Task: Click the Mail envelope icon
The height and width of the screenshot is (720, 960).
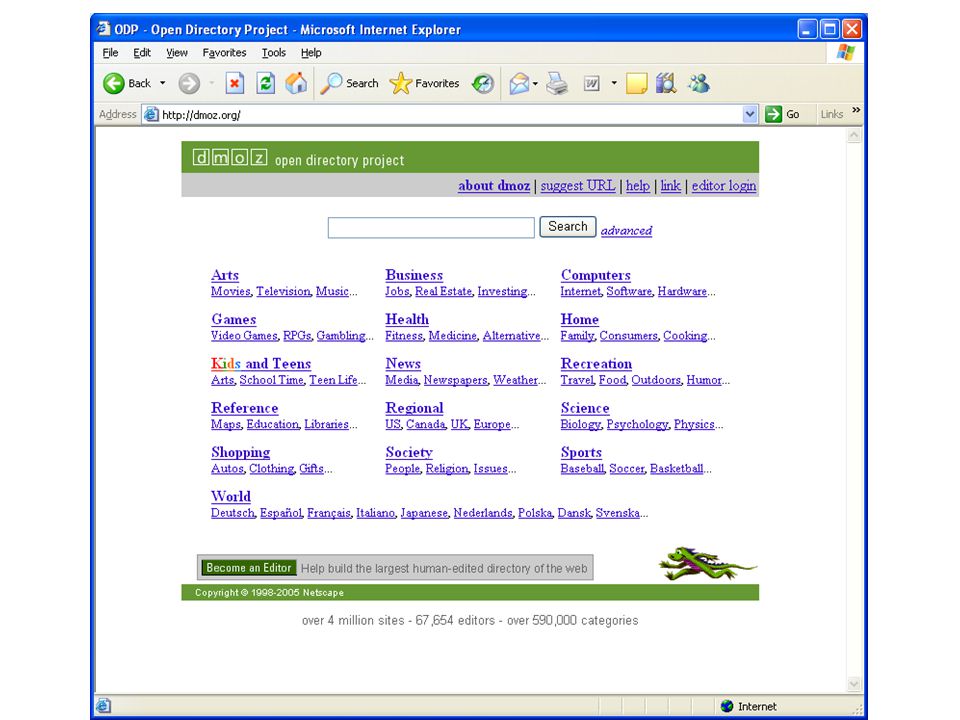Action: pos(519,83)
